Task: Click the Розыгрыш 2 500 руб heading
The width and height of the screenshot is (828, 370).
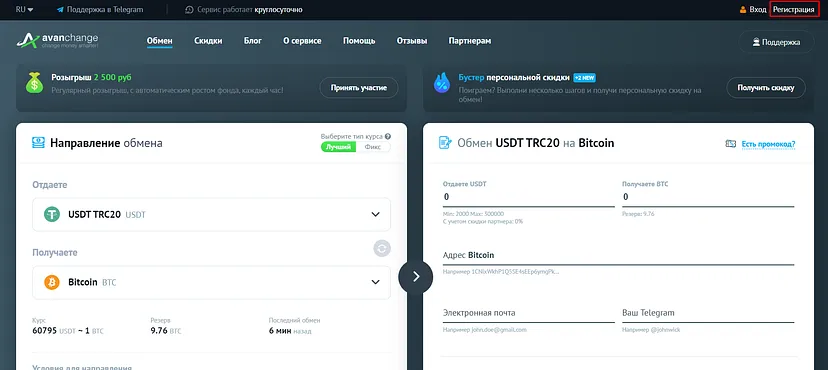Action: [x=91, y=78]
